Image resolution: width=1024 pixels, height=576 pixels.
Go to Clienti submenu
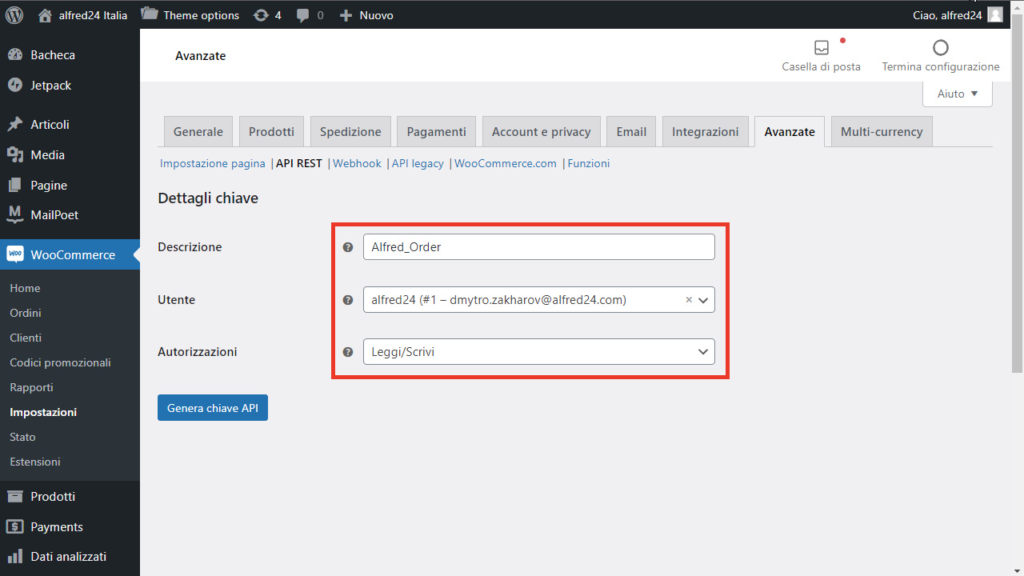pos(25,338)
